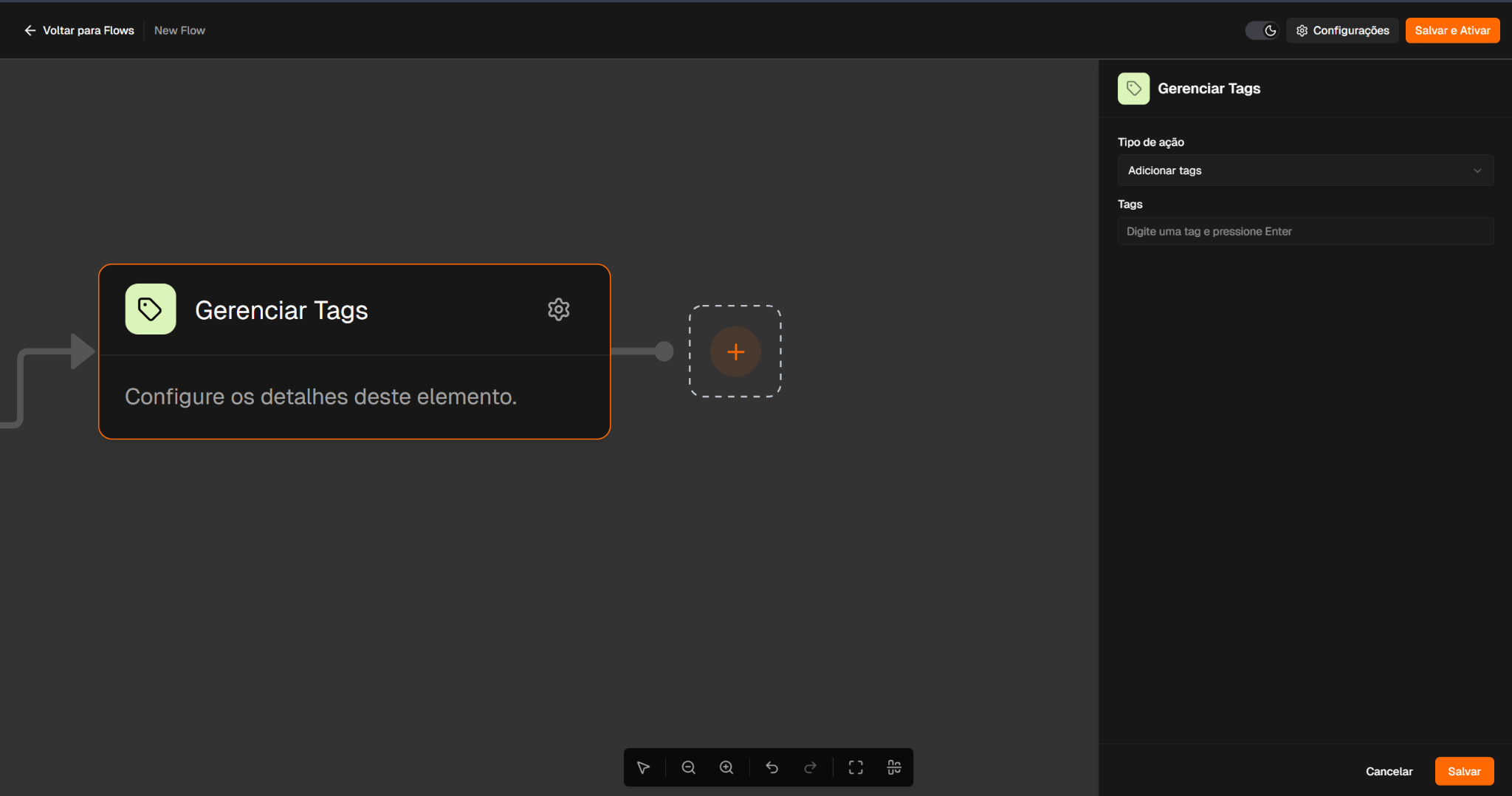The height and width of the screenshot is (796, 1512).
Task: Click the auto-layout nodes icon
Action: coord(894,767)
